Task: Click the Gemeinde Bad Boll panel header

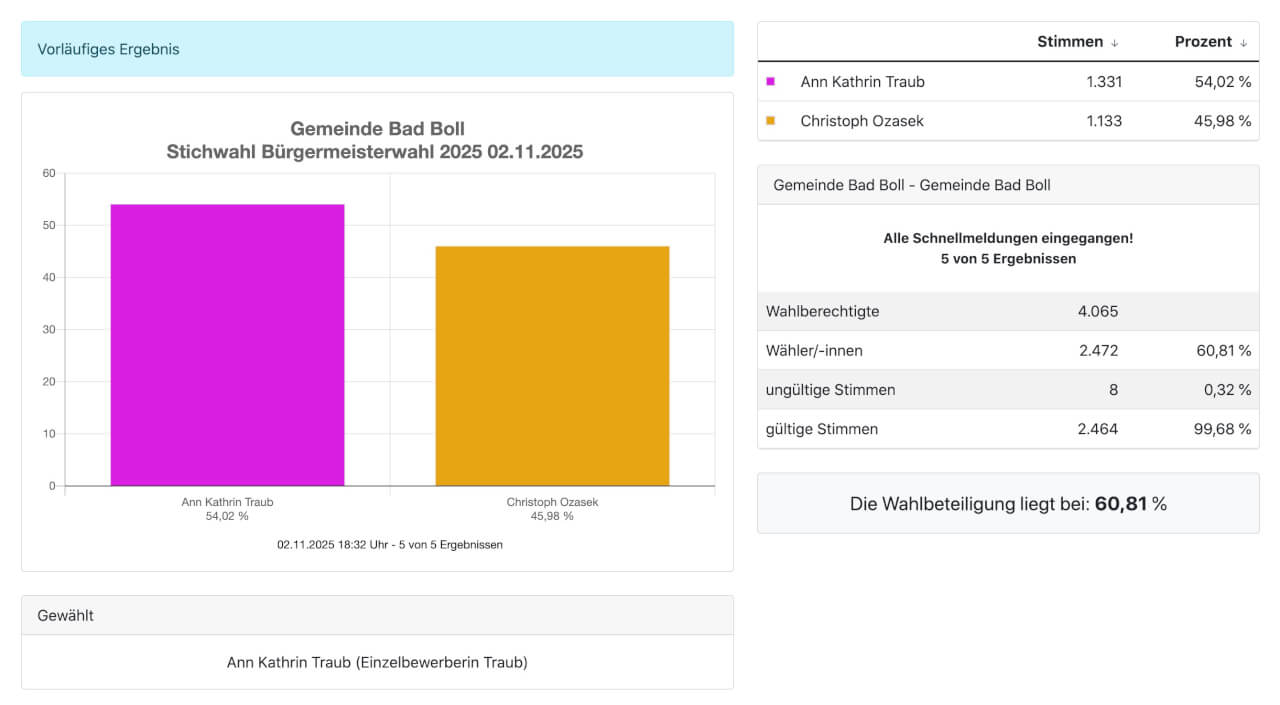Action: tap(1008, 185)
